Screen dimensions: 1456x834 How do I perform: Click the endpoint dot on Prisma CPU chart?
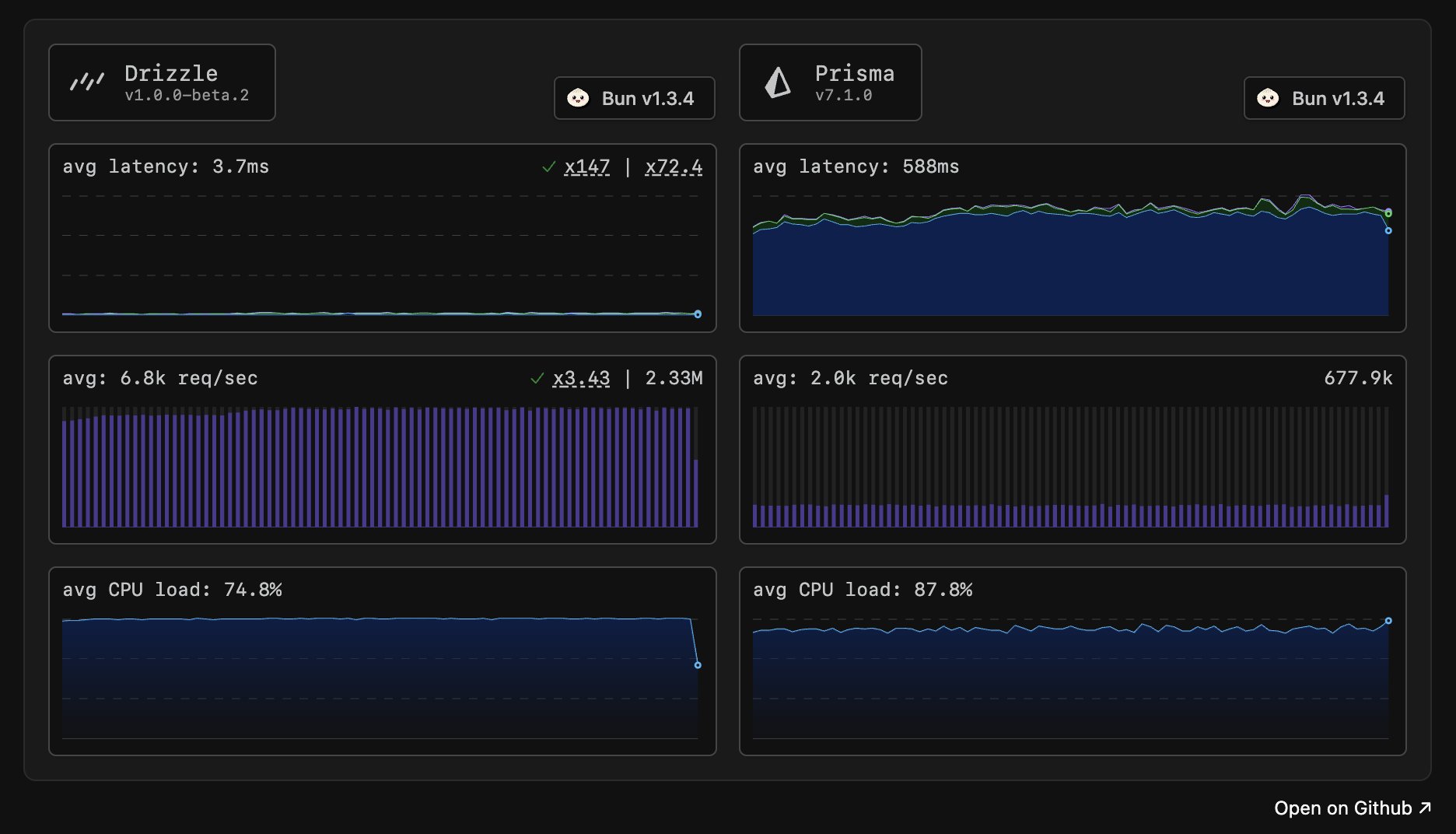click(x=1388, y=621)
